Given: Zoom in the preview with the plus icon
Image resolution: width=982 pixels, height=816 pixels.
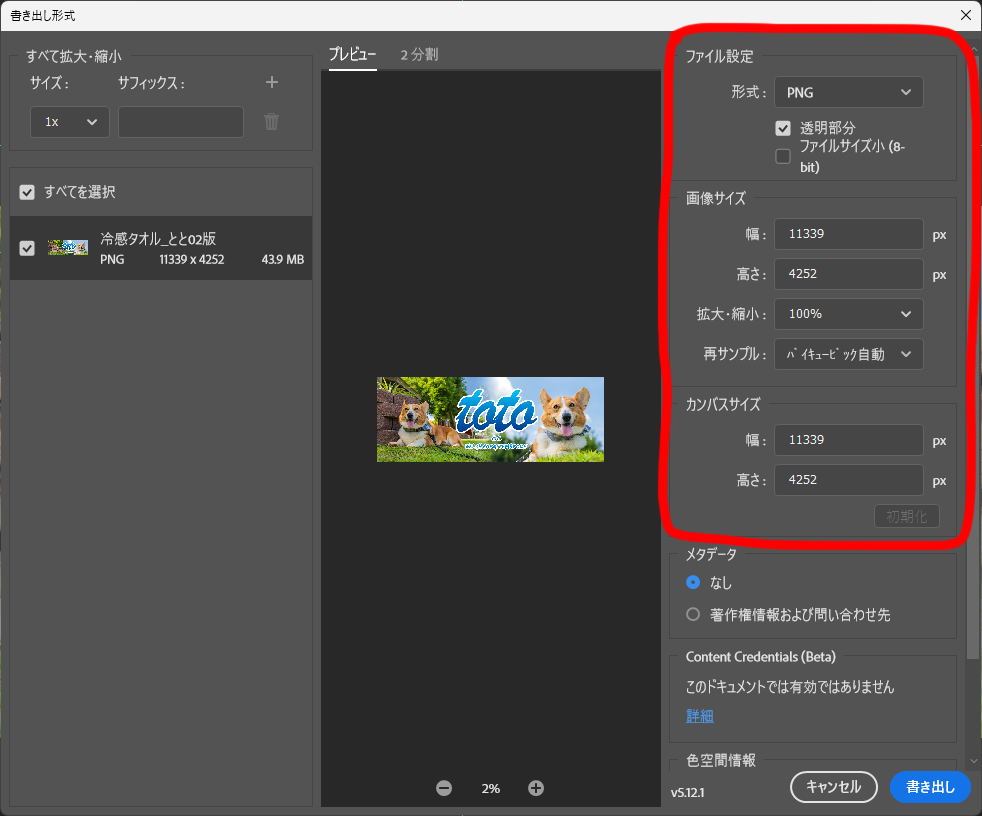Looking at the screenshot, I should (536, 788).
